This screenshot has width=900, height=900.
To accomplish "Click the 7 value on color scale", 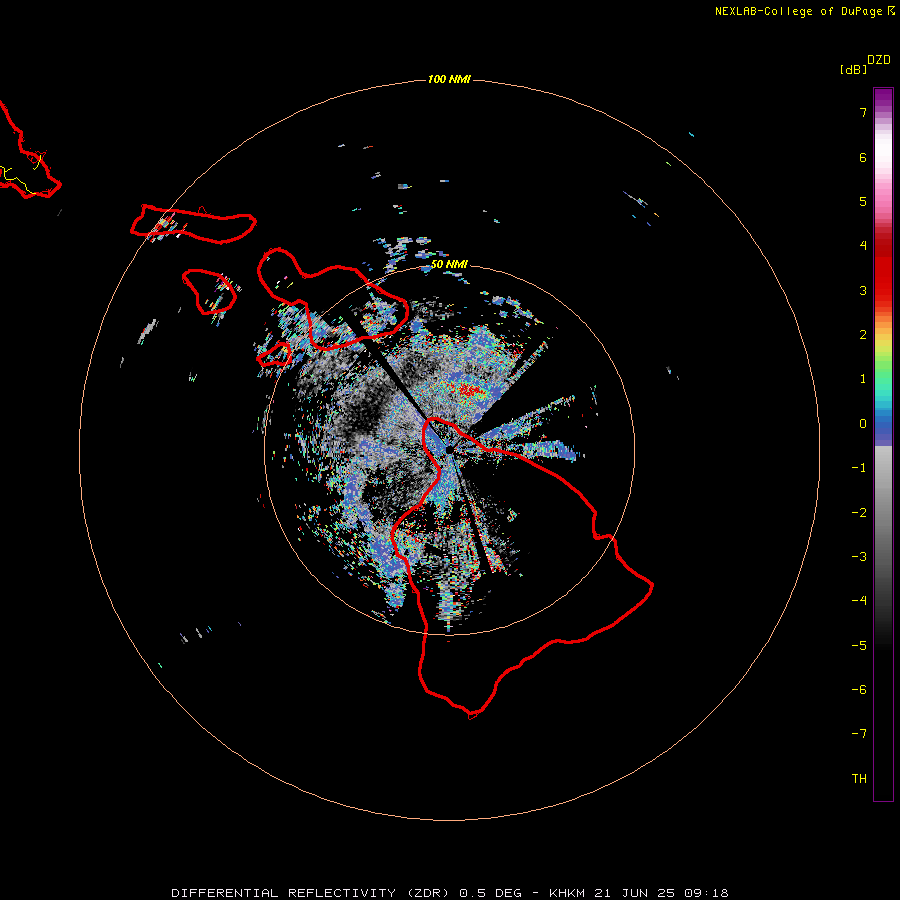I will 863,112.
